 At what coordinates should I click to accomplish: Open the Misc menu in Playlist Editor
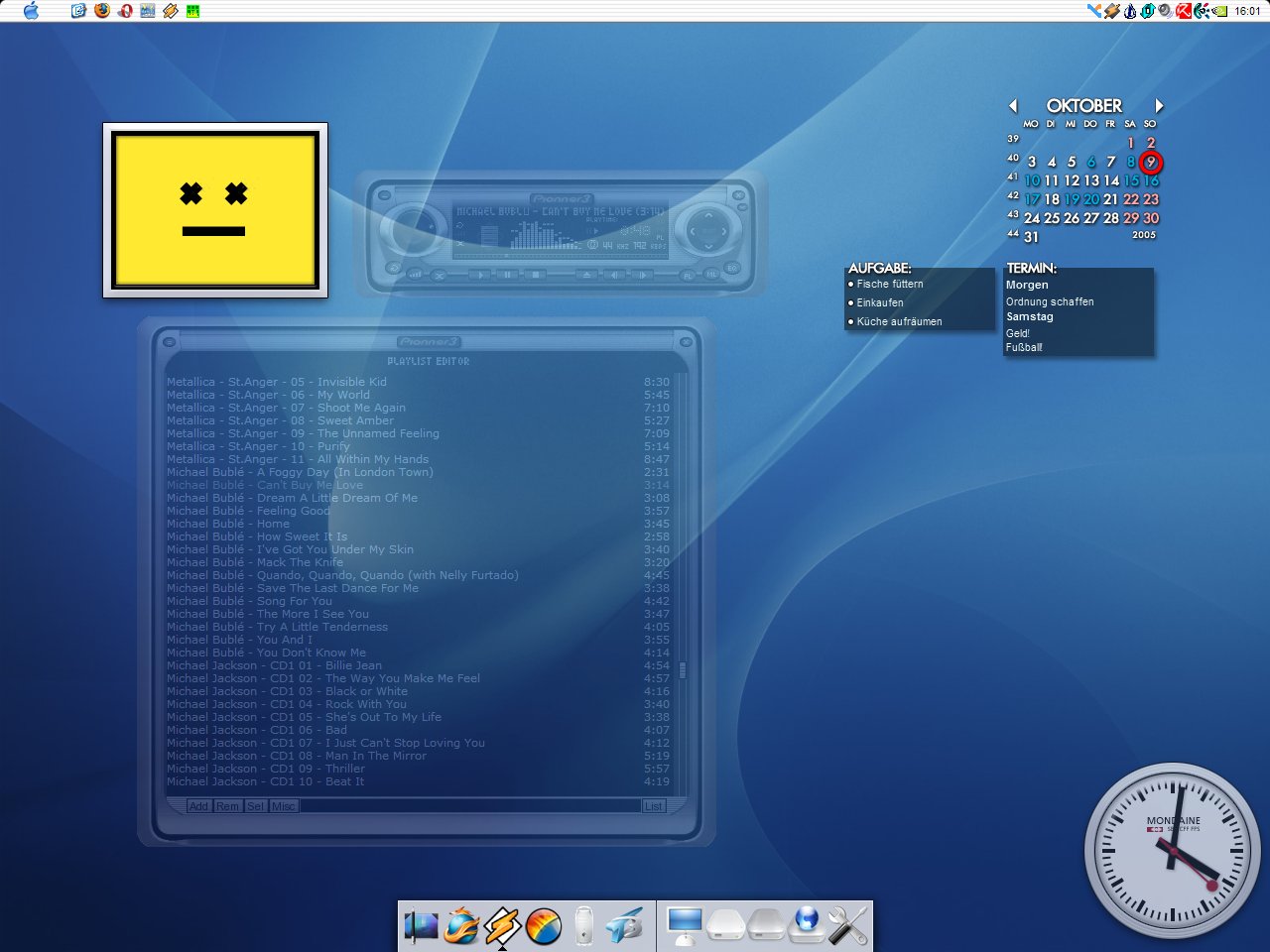click(x=284, y=806)
